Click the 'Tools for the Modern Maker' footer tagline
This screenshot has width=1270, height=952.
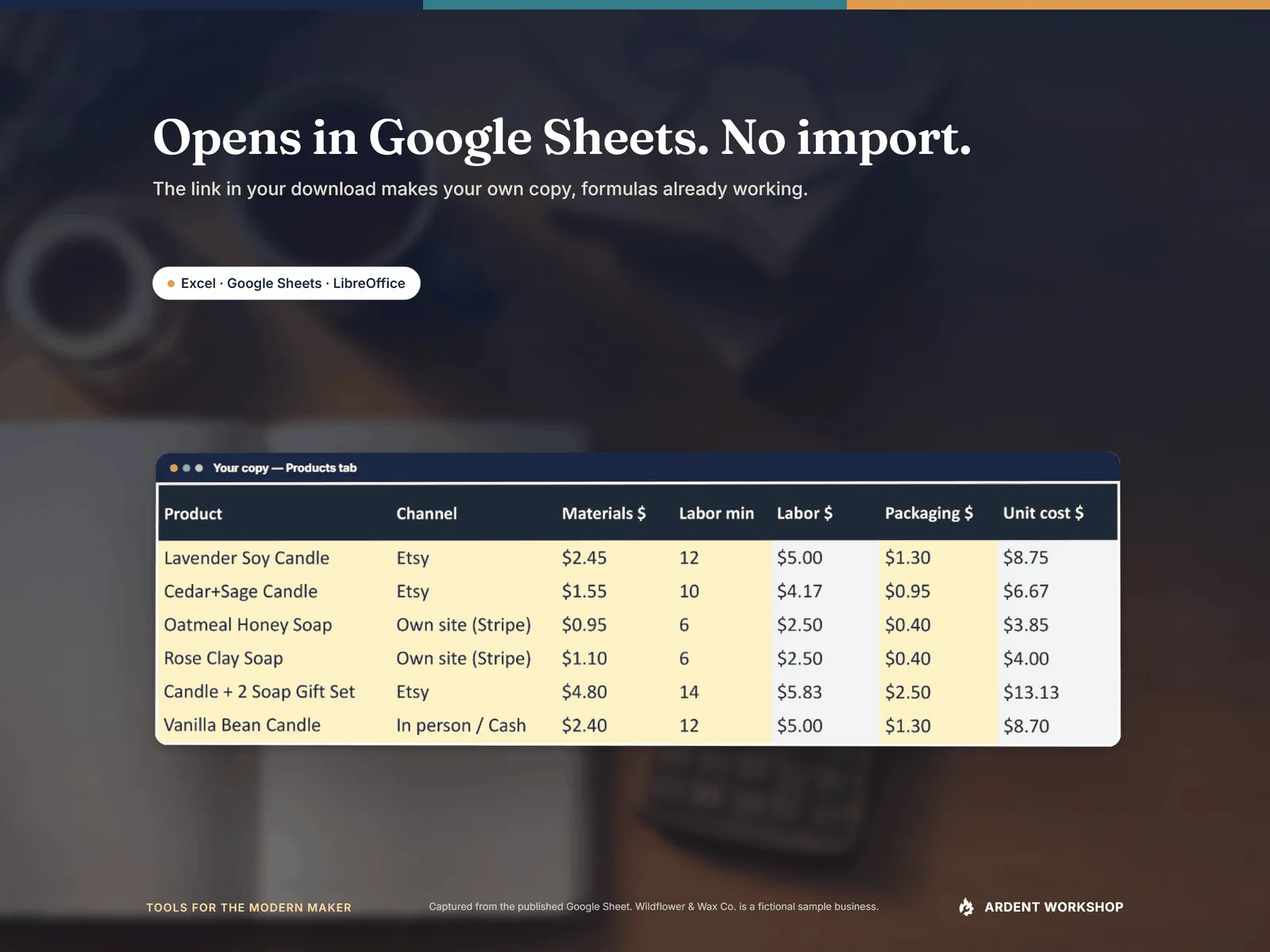[x=248, y=908]
